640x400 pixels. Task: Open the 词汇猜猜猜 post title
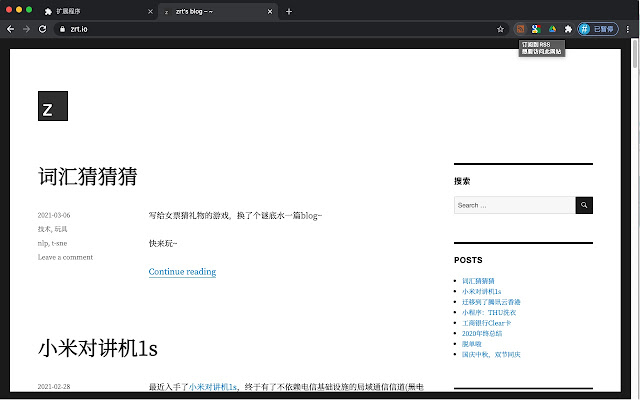pos(88,176)
